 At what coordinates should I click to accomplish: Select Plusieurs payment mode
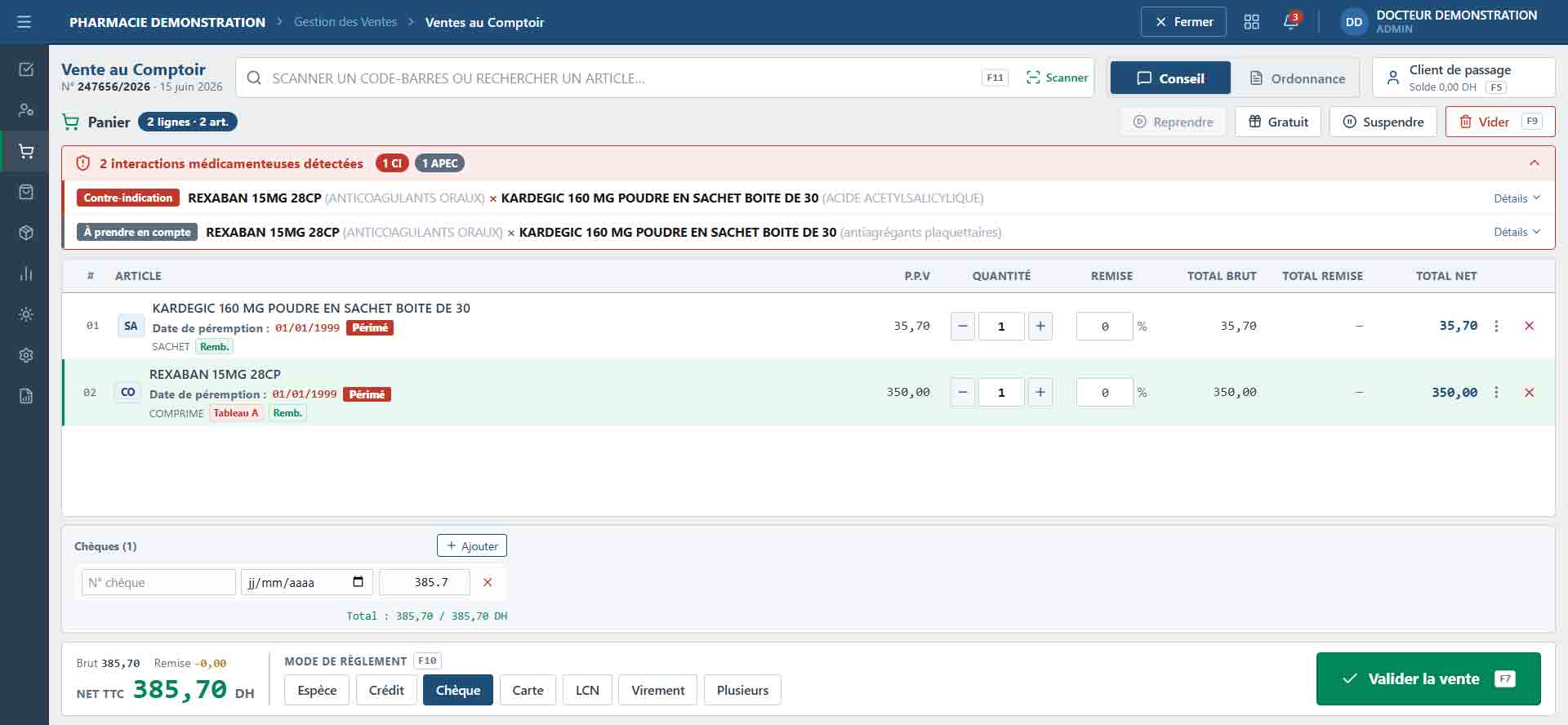(x=742, y=690)
